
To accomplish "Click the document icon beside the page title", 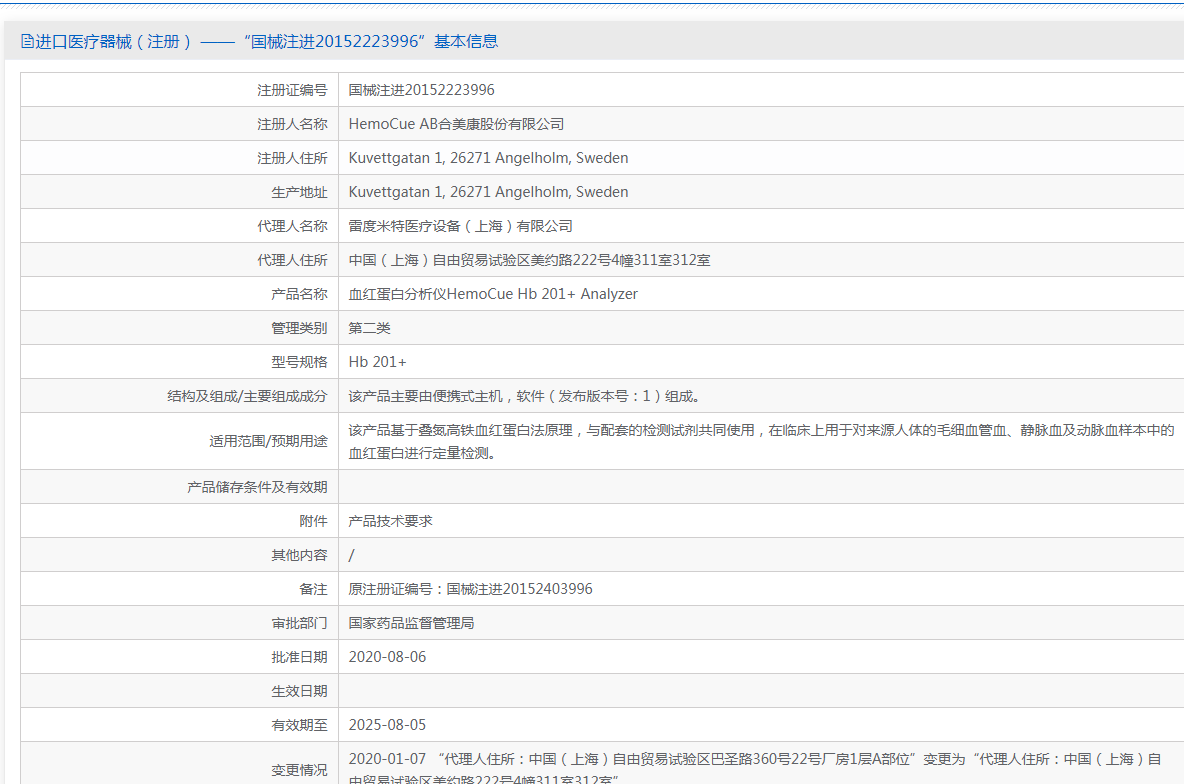I will coord(27,42).
